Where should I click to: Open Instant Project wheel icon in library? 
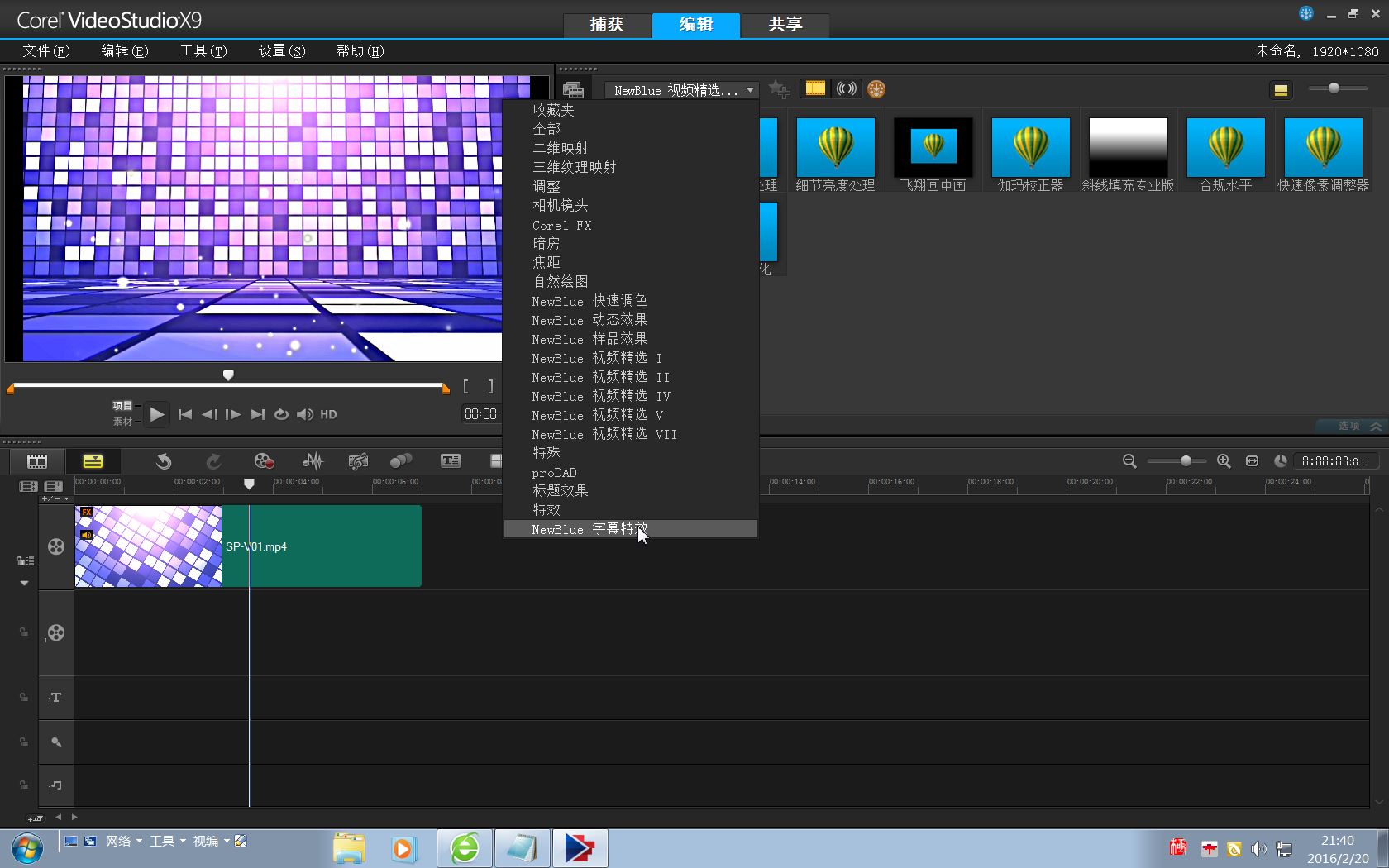(x=876, y=89)
